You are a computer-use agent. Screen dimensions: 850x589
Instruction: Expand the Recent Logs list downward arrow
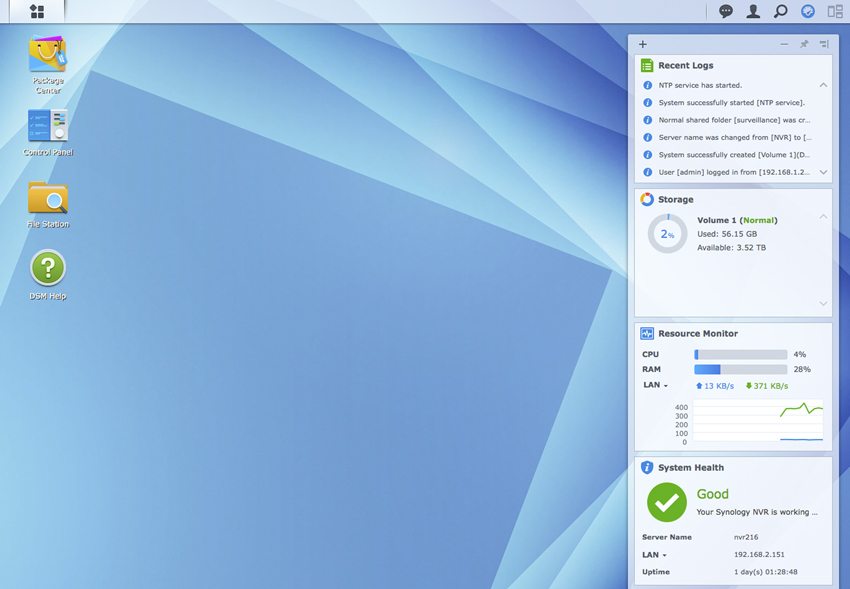point(823,172)
